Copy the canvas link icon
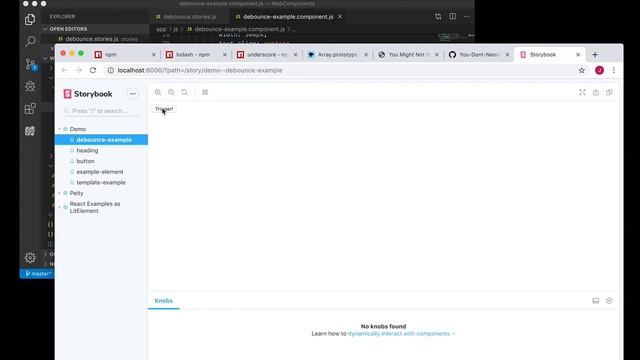 point(609,92)
